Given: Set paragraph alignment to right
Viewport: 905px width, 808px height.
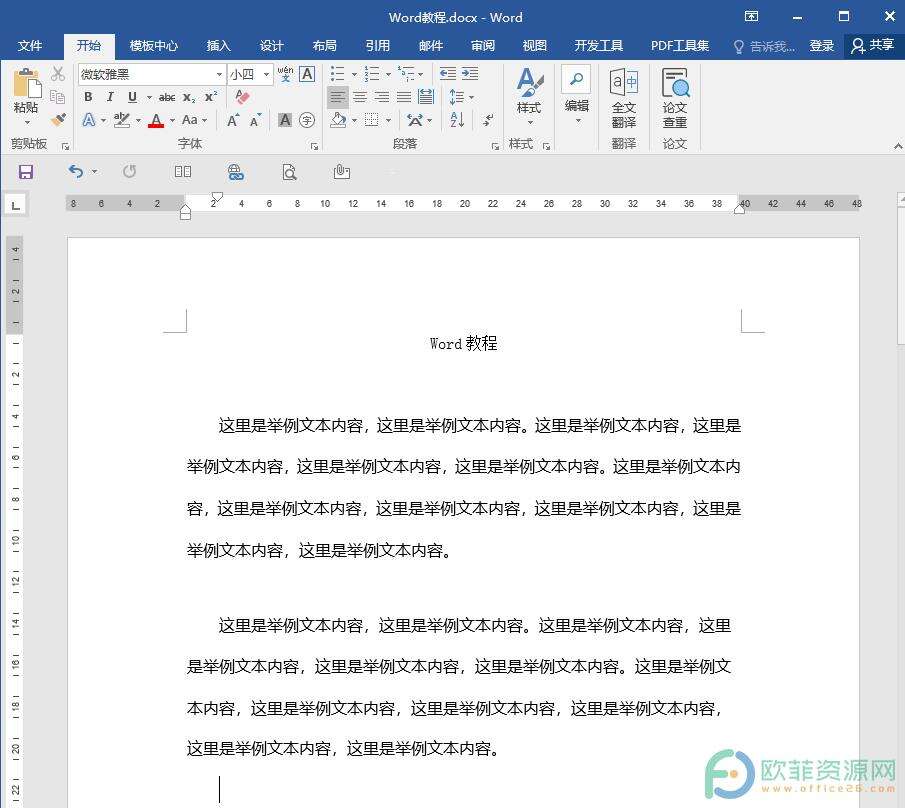Looking at the screenshot, I should point(382,97).
